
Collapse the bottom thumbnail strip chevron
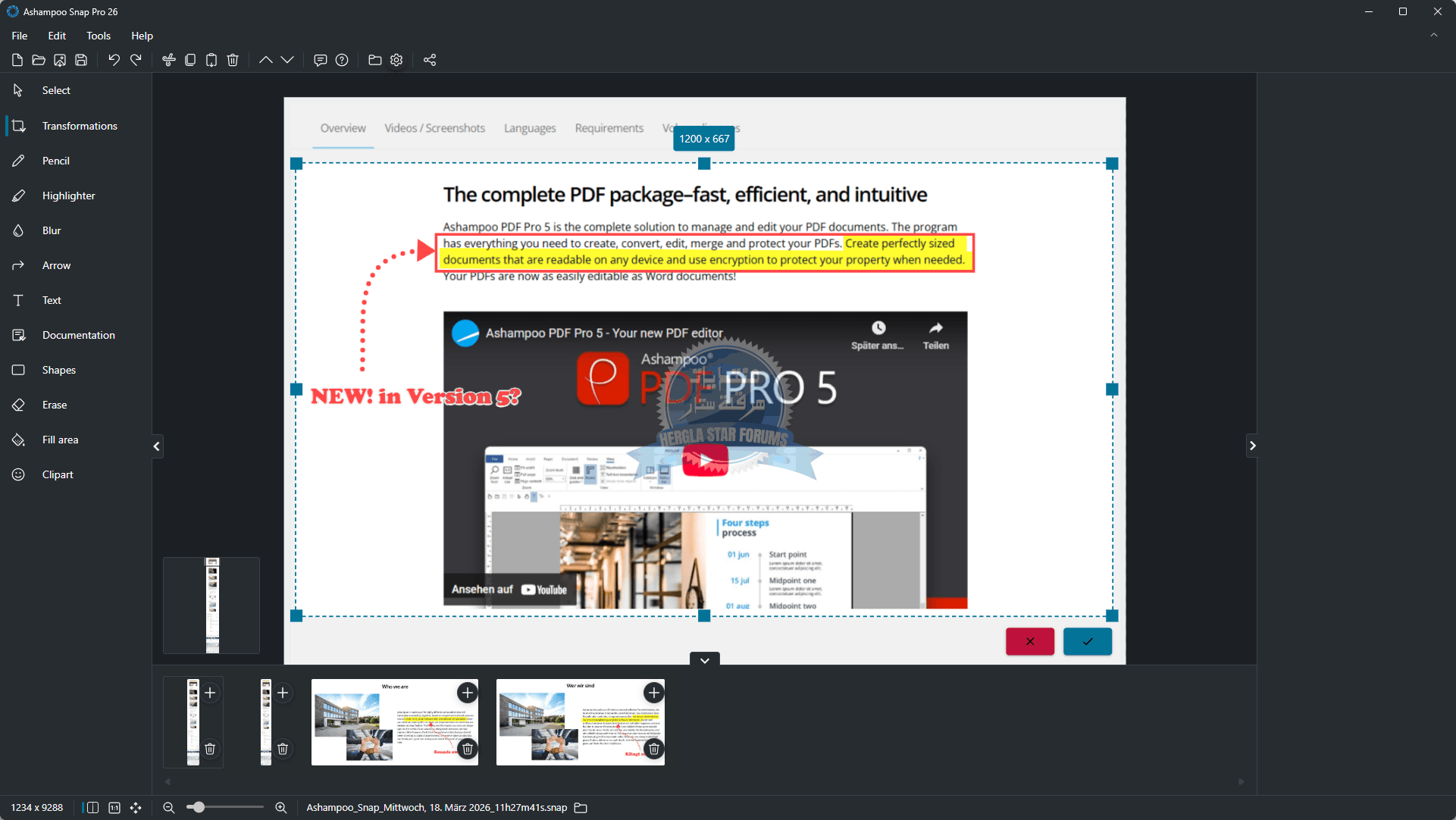(704, 660)
